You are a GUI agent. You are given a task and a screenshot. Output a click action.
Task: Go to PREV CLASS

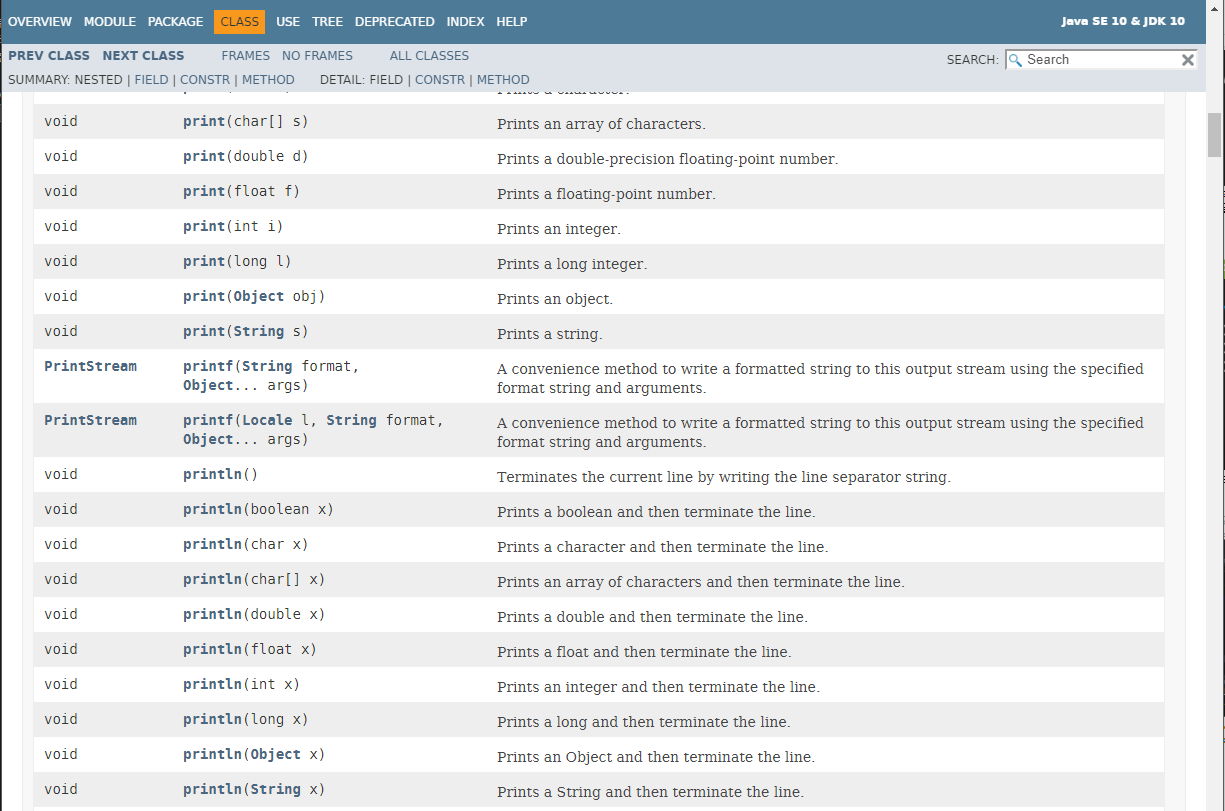click(x=49, y=56)
